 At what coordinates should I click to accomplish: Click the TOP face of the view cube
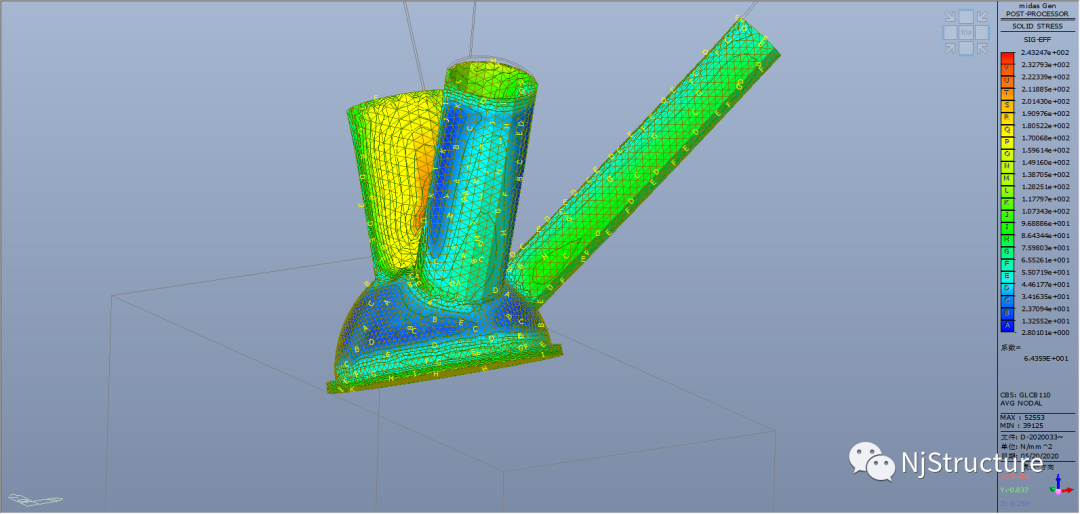[x=966, y=32]
